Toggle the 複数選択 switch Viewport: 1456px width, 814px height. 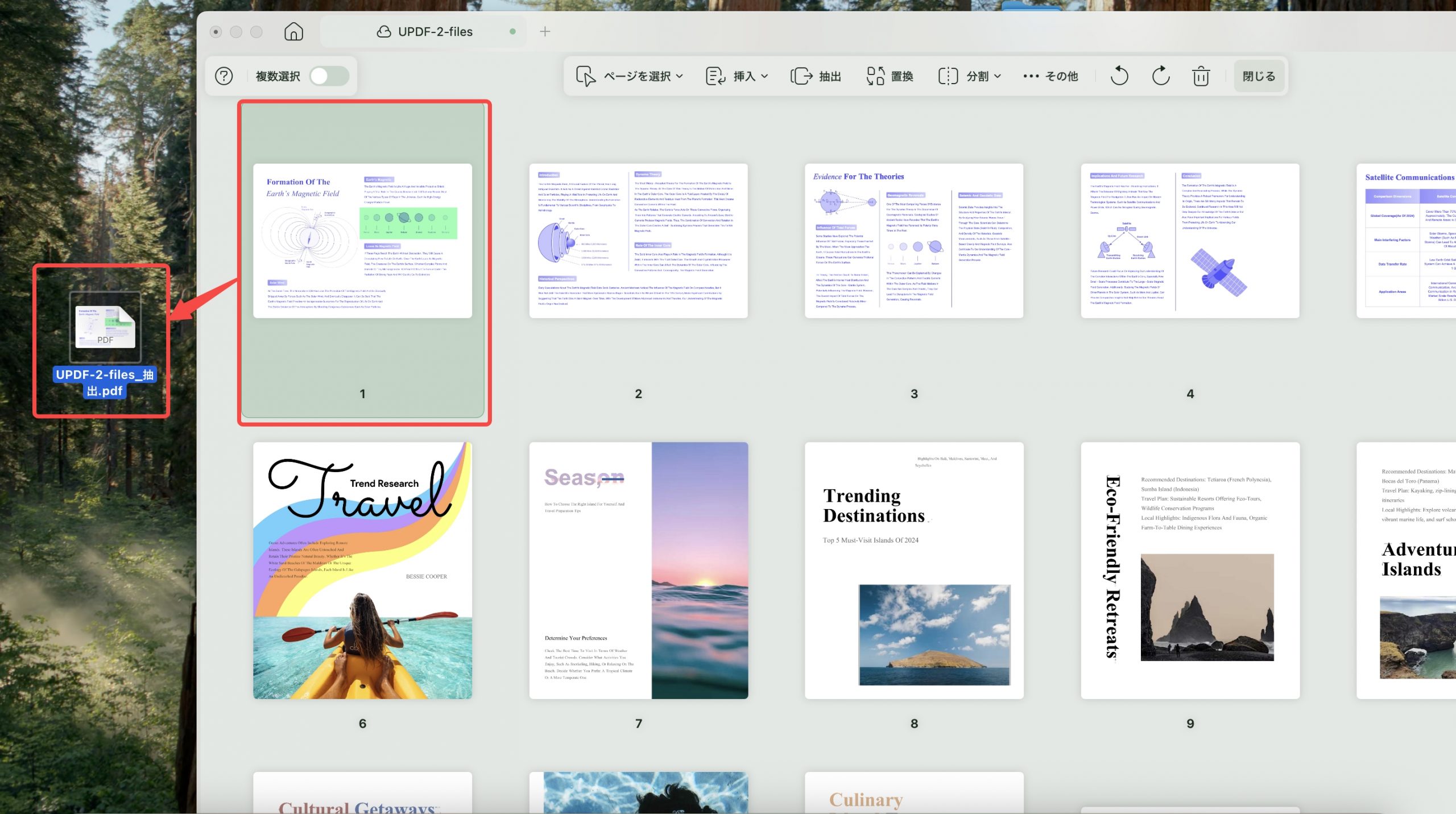point(329,76)
